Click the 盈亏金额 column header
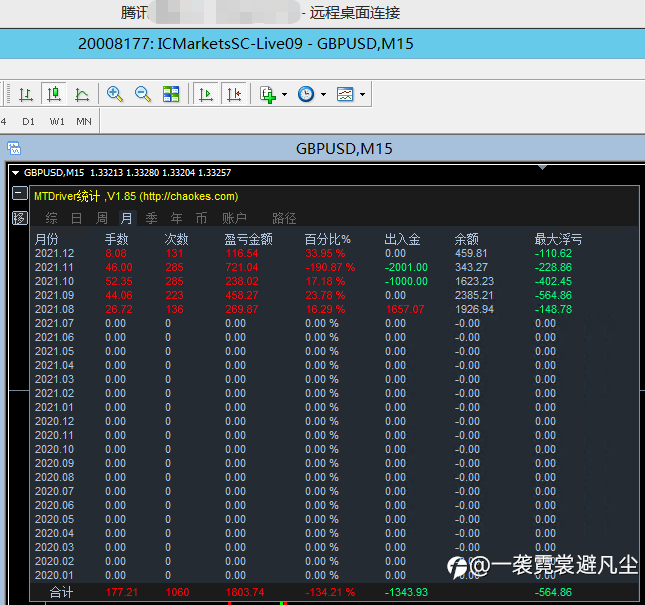 [x=248, y=239]
